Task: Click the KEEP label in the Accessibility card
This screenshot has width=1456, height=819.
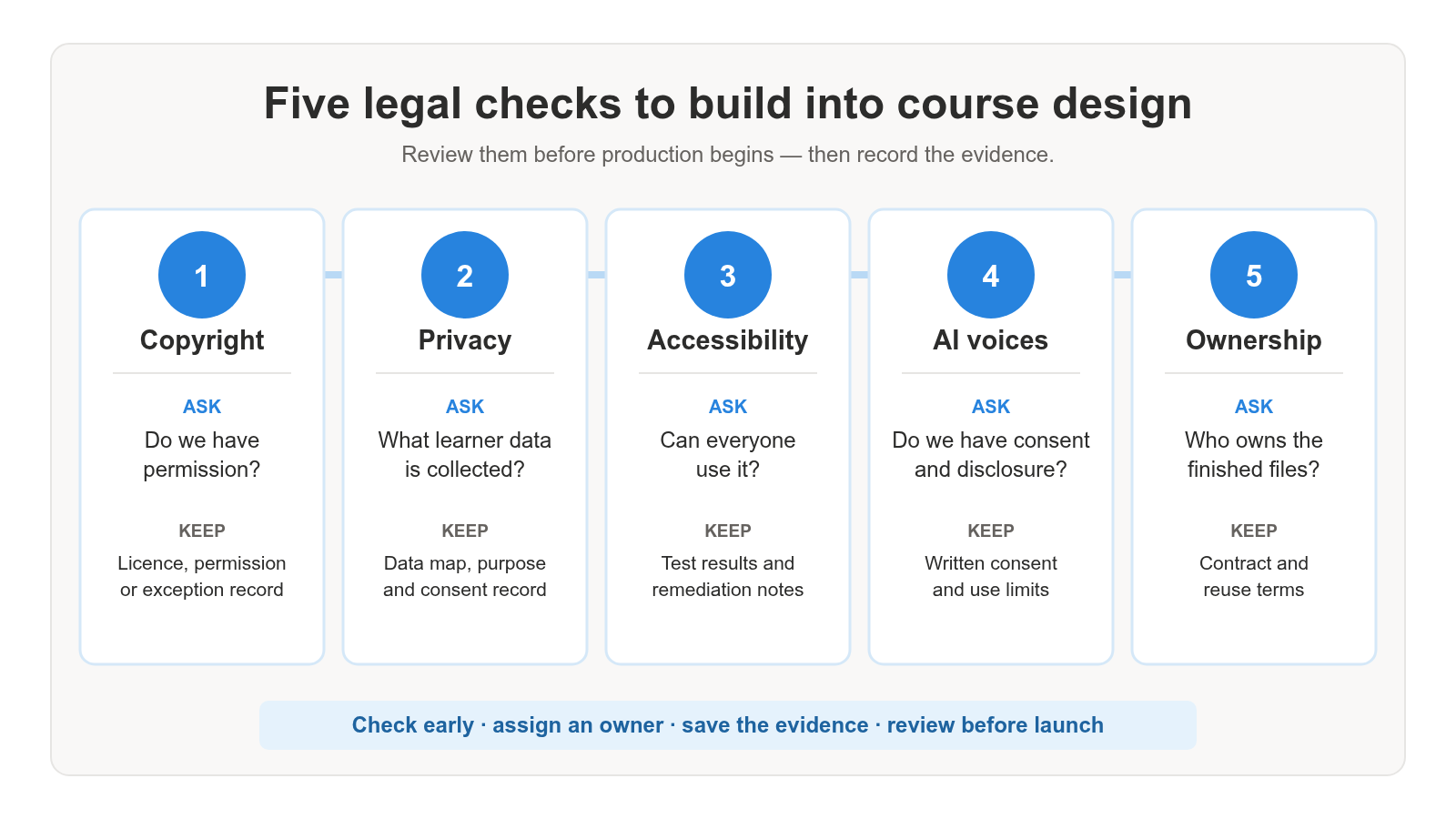Action: coord(728,531)
